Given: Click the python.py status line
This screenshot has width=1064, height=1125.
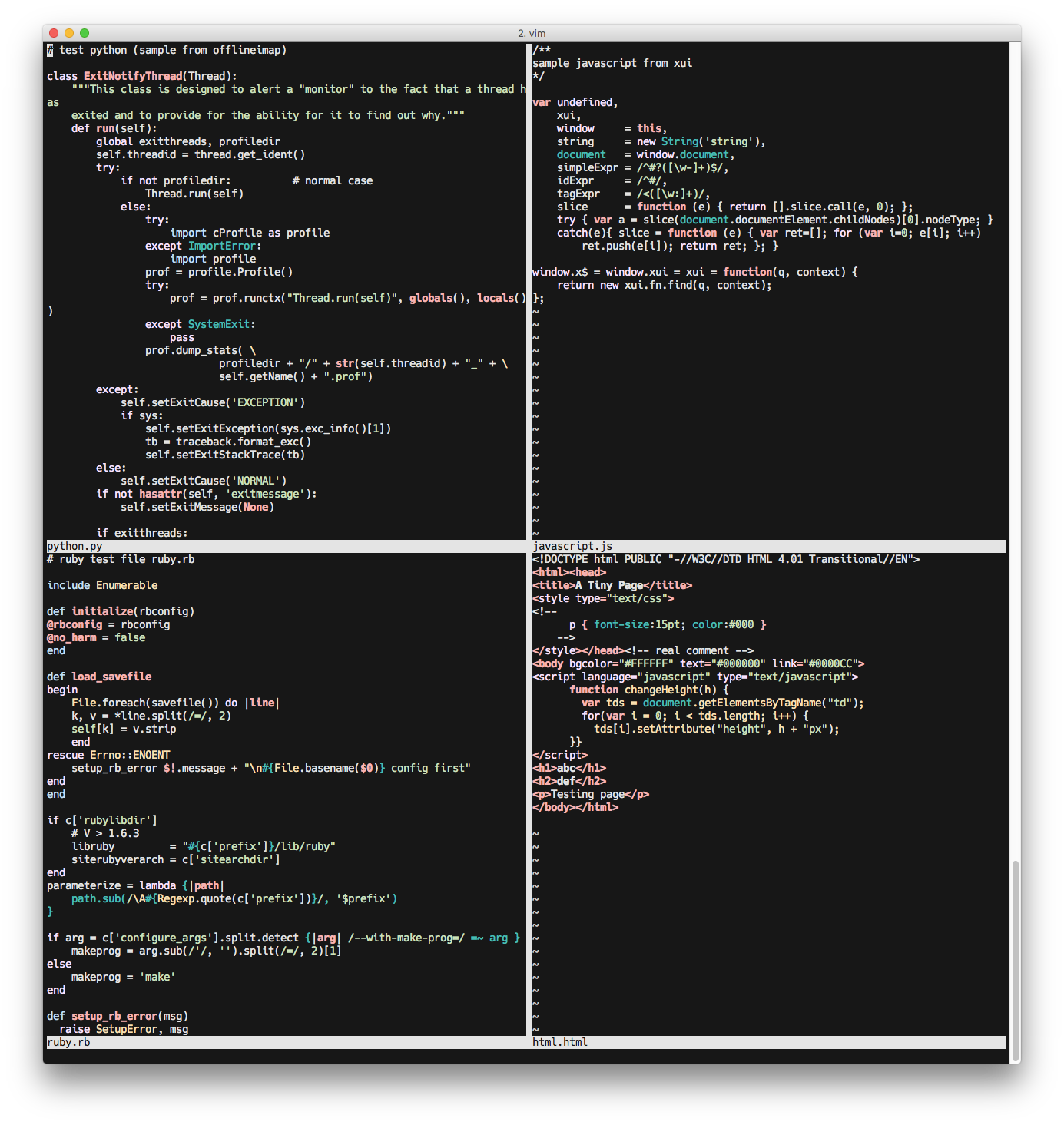Looking at the screenshot, I should tap(286, 546).
